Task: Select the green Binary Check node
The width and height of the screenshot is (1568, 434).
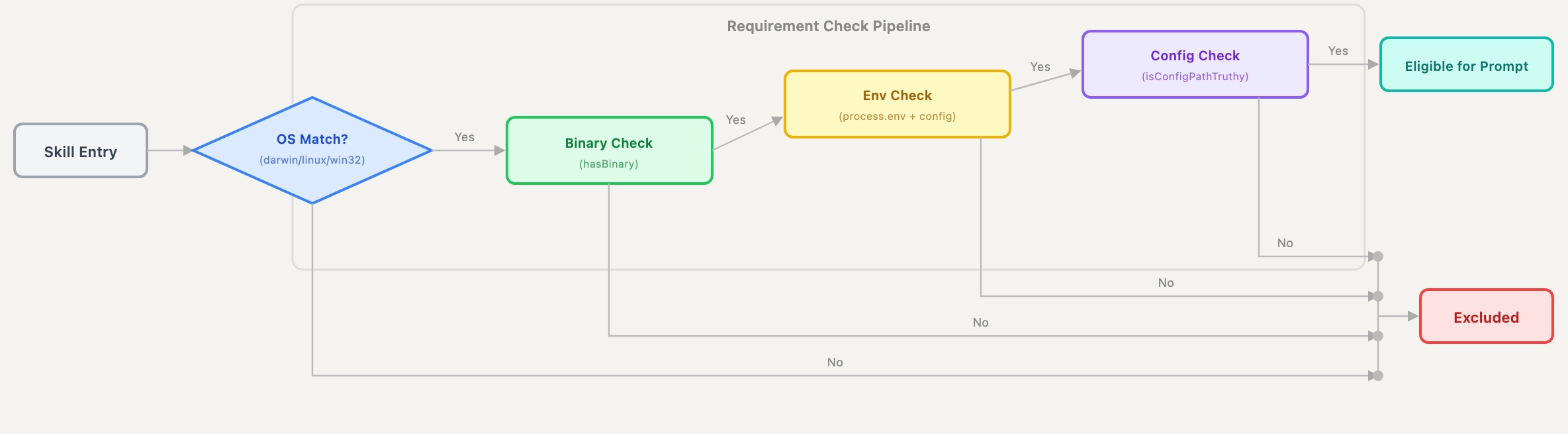Action: (609, 151)
